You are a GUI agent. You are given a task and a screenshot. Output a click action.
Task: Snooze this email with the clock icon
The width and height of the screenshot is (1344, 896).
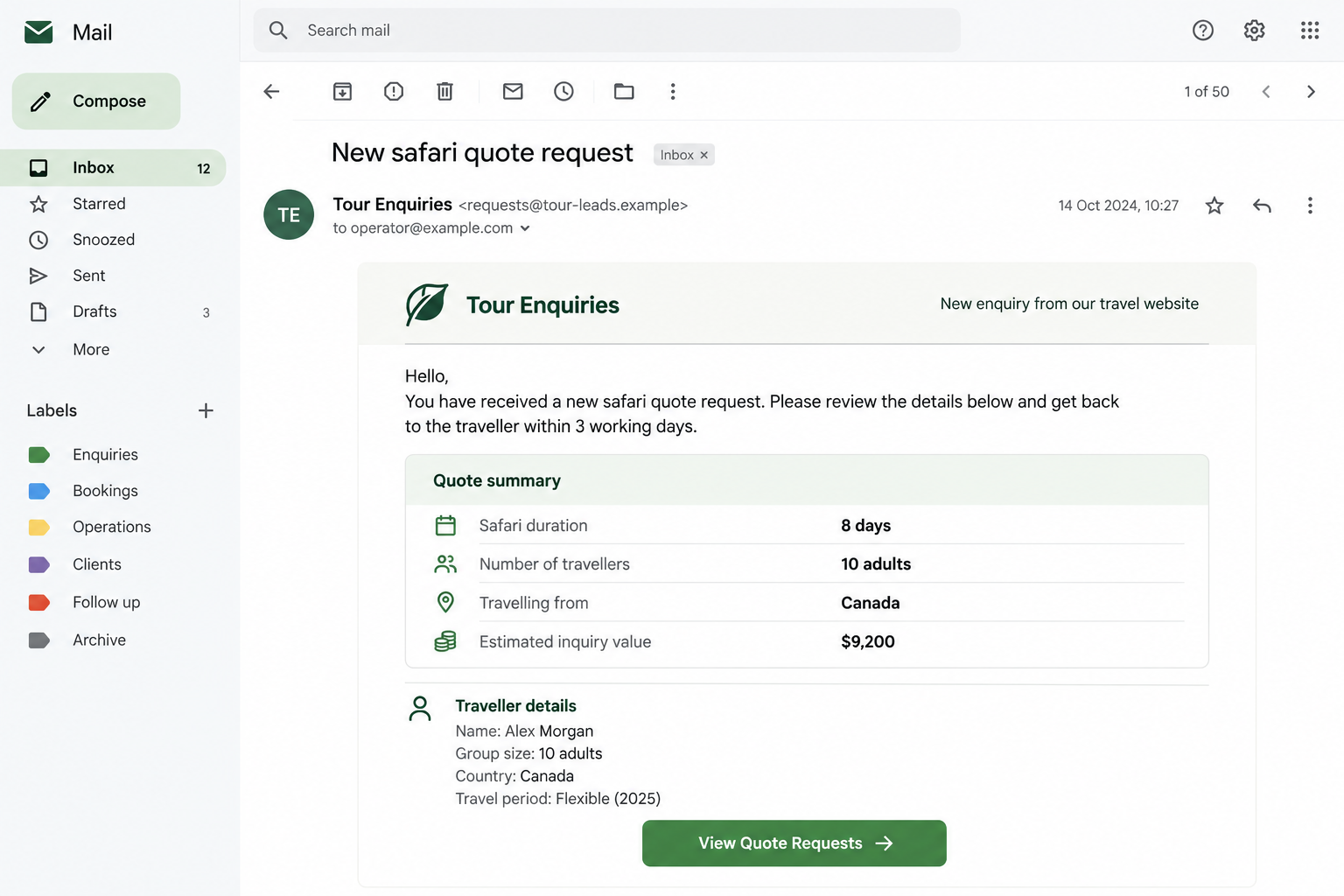(x=563, y=91)
